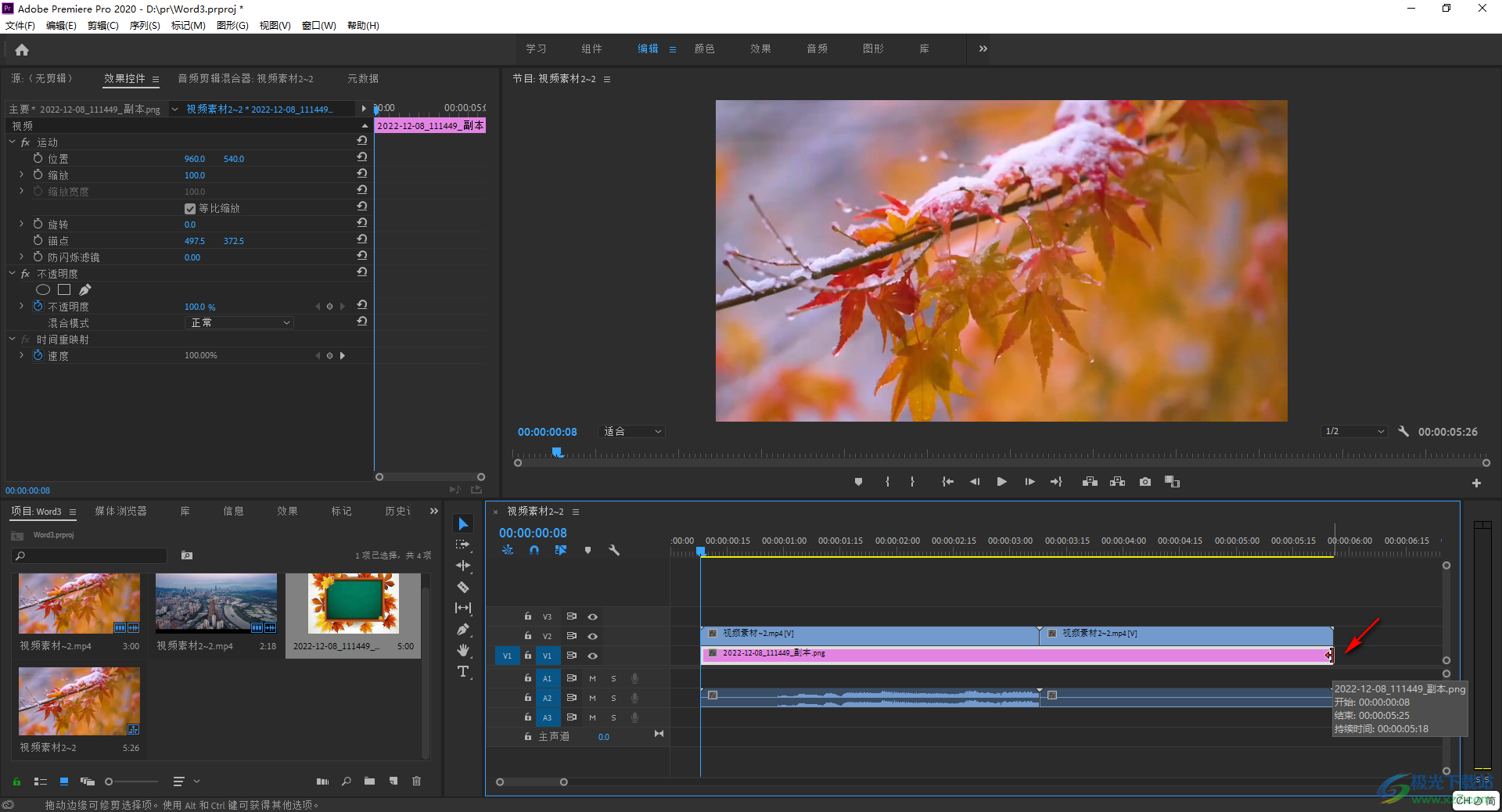Toggle uniform scale checkbox

point(189,209)
